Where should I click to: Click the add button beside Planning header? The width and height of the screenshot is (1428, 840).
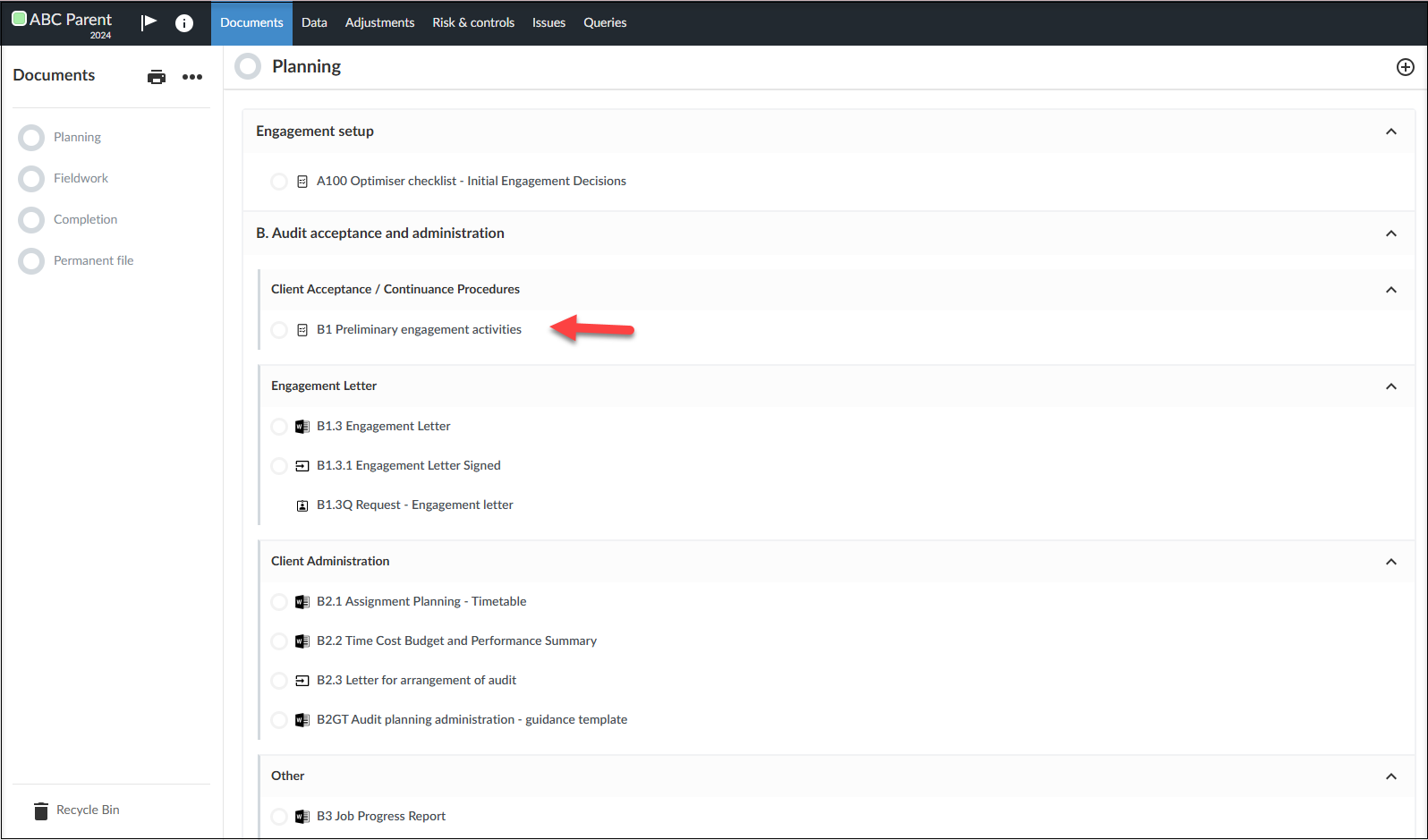[1406, 67]
